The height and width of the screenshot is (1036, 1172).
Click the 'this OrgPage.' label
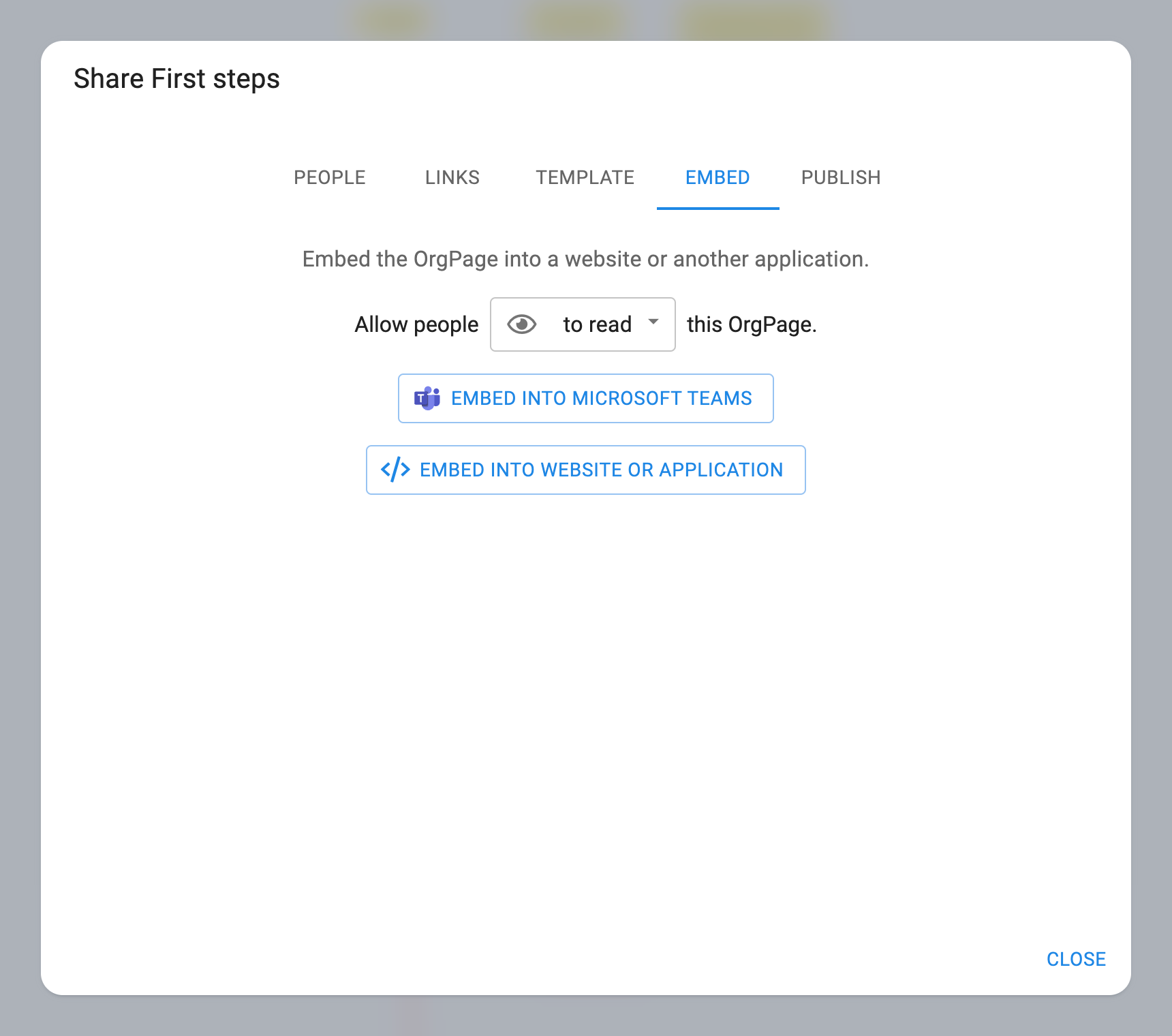point(752,324)
